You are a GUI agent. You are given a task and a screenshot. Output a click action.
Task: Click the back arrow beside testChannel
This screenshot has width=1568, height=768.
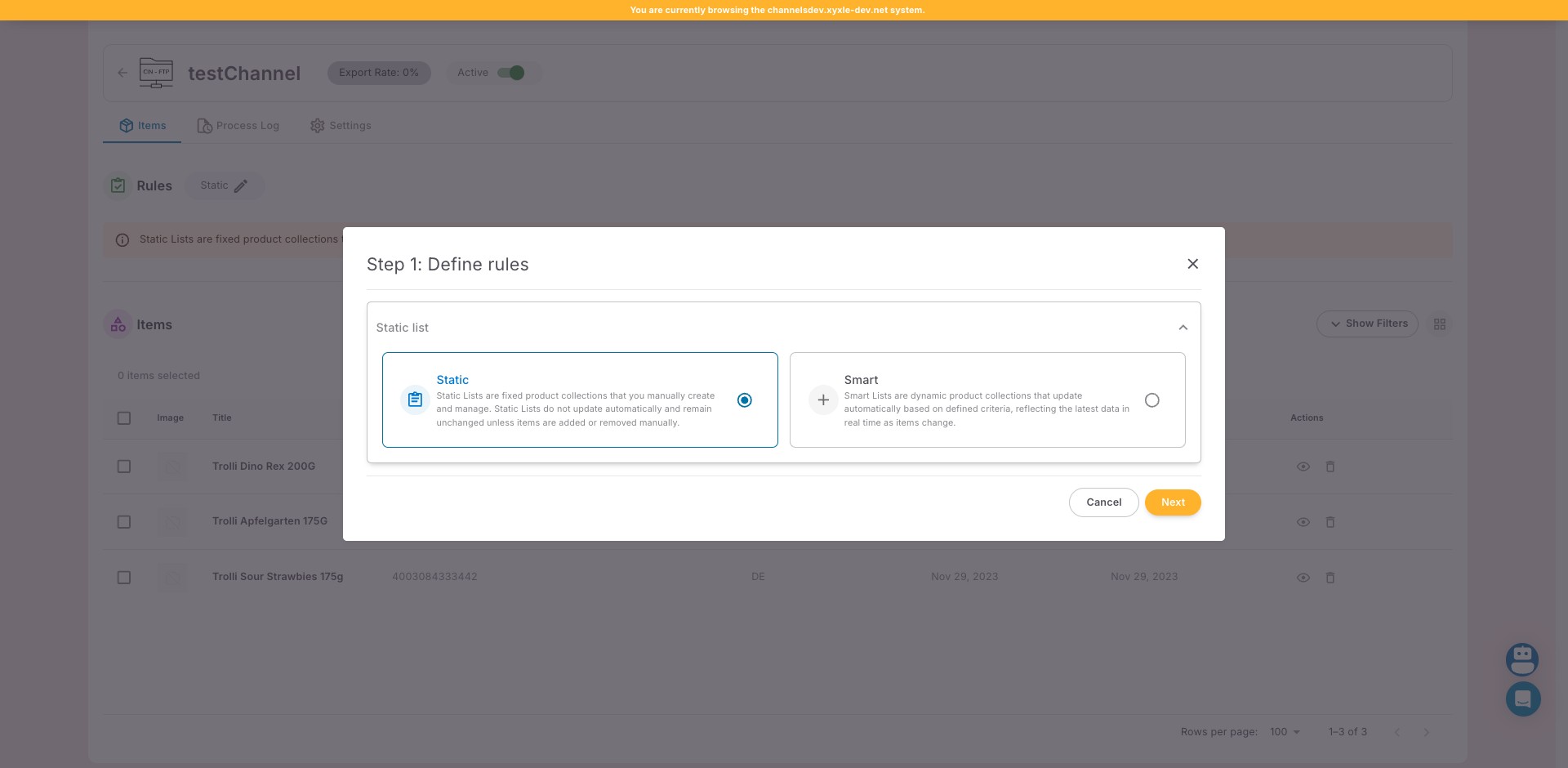point(122,73)
